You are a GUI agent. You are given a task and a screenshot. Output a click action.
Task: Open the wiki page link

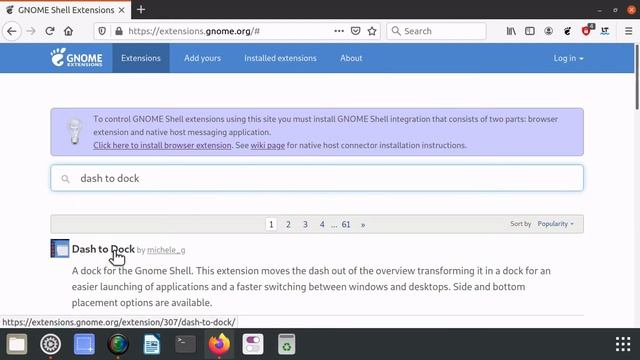pyautogui.click(x=267, y=145)
